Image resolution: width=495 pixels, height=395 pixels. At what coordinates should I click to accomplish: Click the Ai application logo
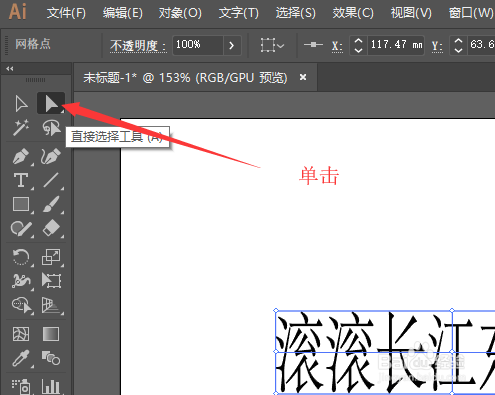[x=17, y=11]
